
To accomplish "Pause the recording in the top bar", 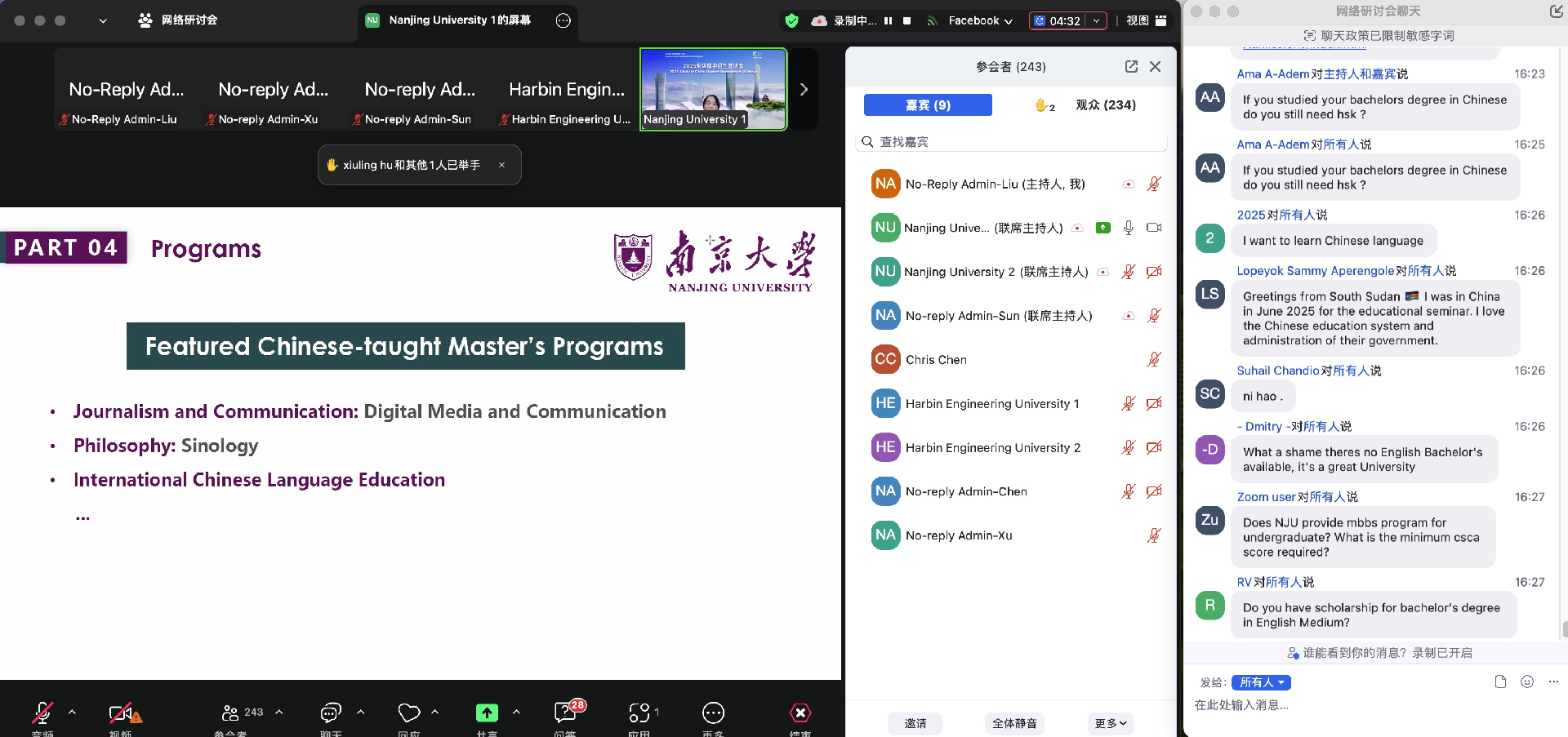I will (888, 21).
